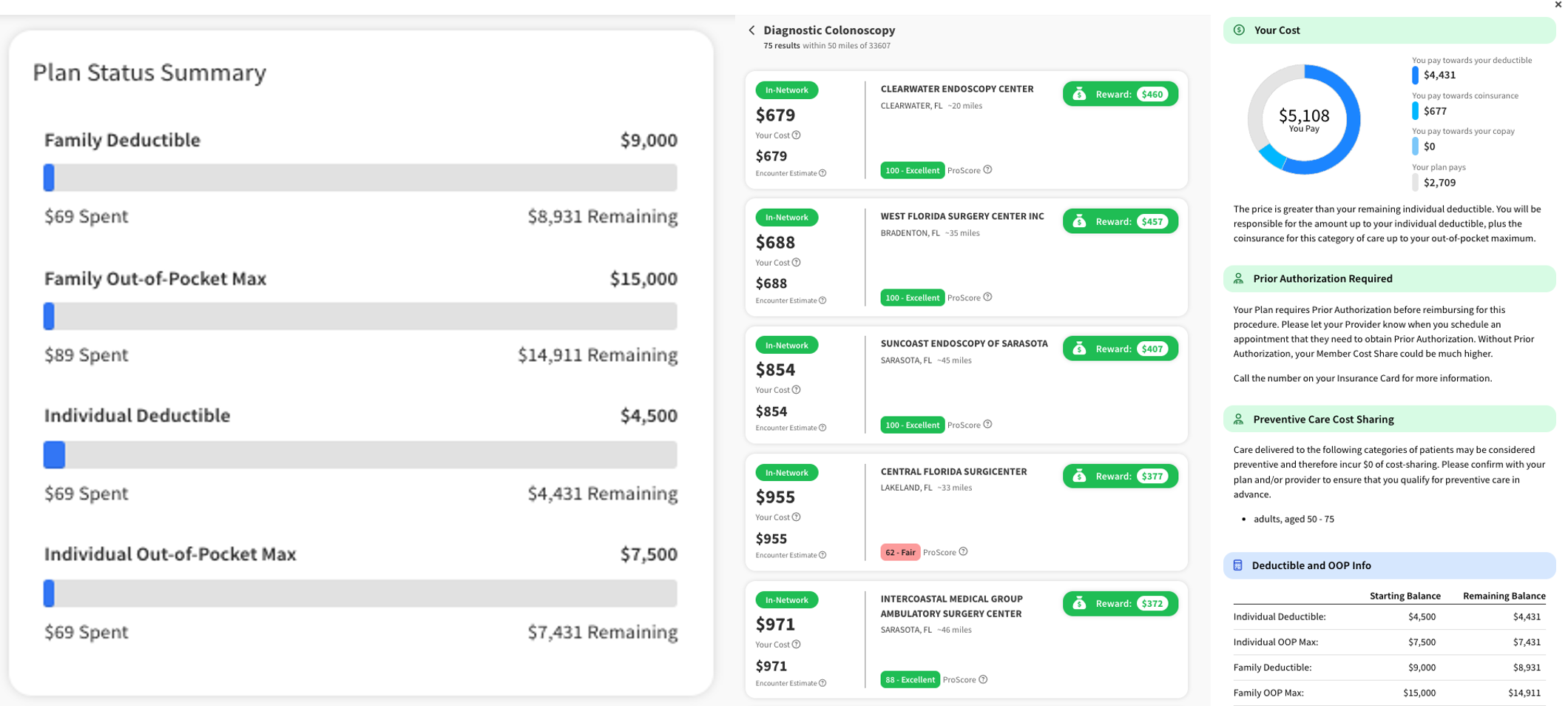1568x706 pixels.
Task: Click the Your Cost help icon for Clearwater Endoscopy
Action: [797, 135]
